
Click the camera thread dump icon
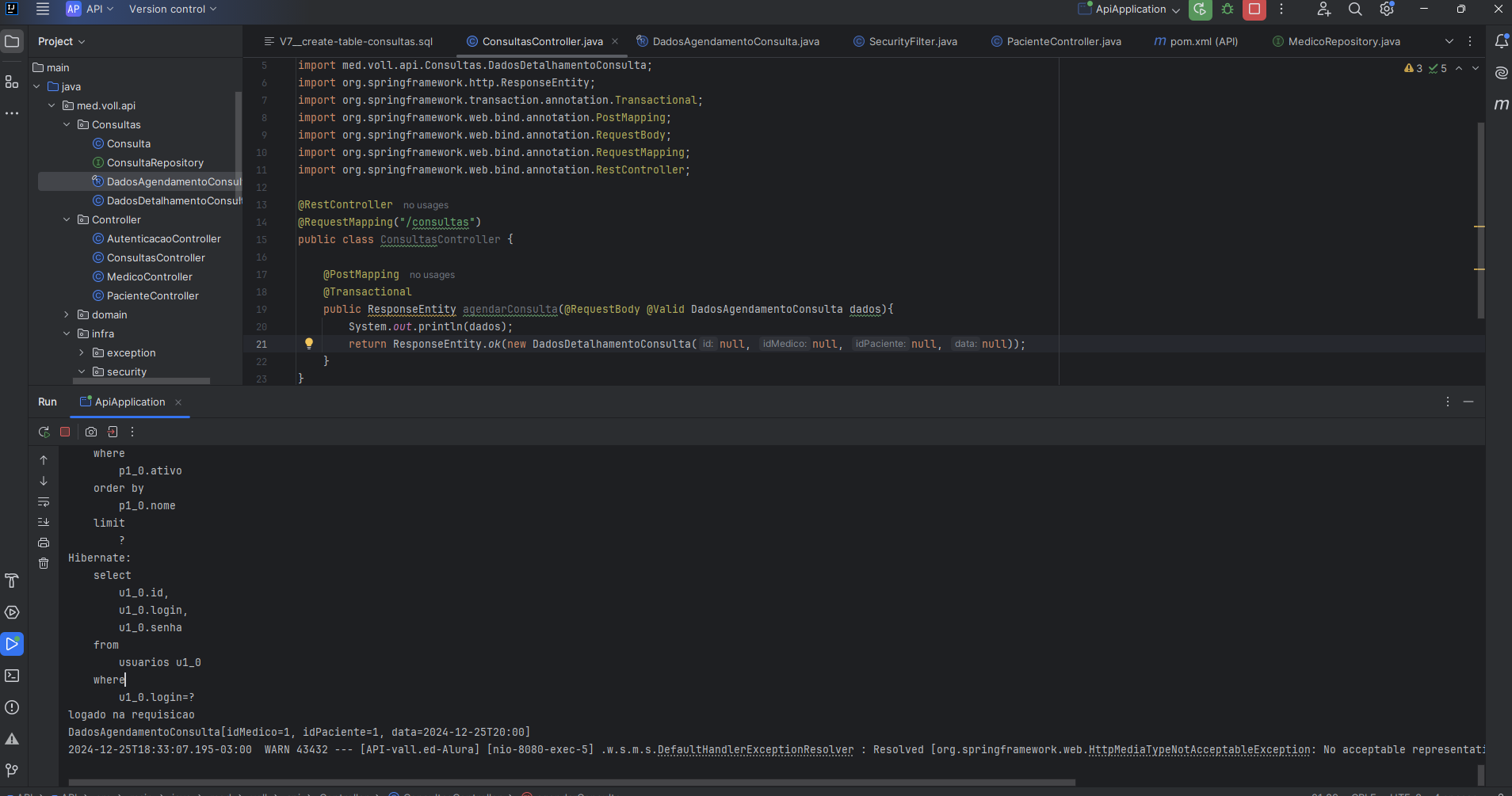91,432
